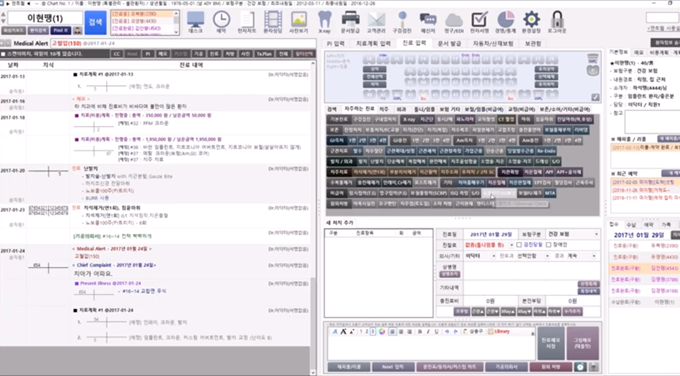Open the speech bubble messenger icon
Image resolution: width=680 pixels, height=376 pixels.
(x=428, y=22)
